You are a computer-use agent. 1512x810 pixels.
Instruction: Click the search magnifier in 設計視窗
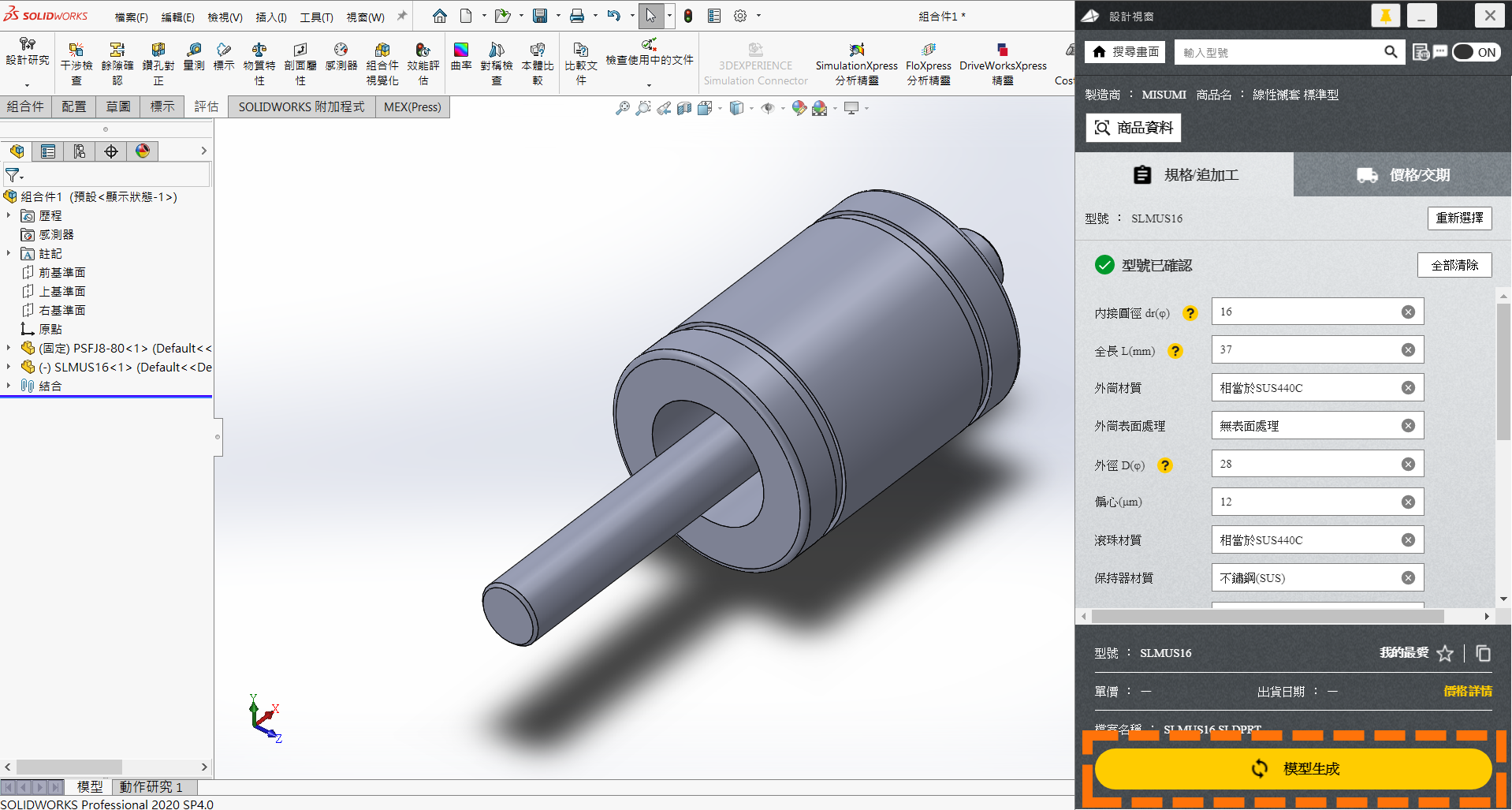1391,52
